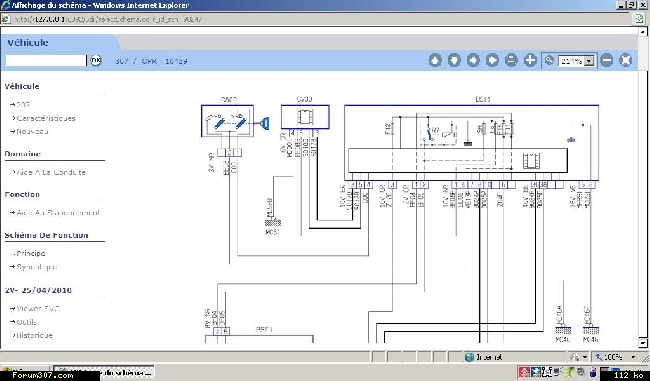This screenshot has height=381, width=650.
Task: Click the Outils link in the sidebar
Action: click(27, 322)
